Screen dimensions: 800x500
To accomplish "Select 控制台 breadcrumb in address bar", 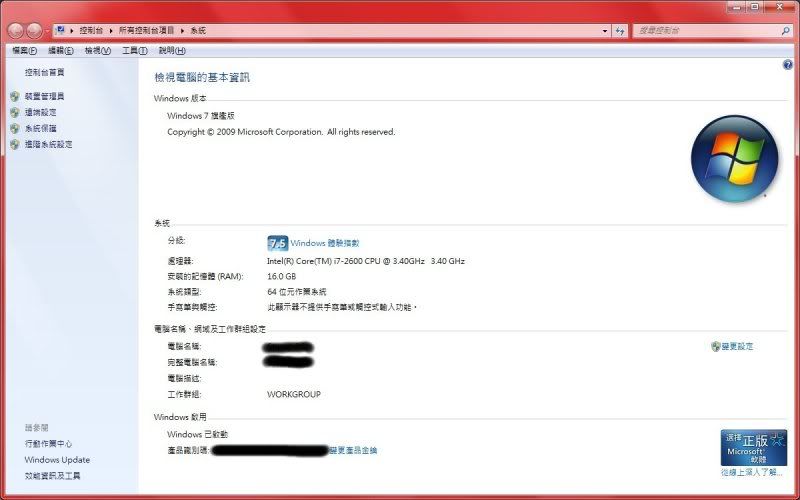I will 91,31.
